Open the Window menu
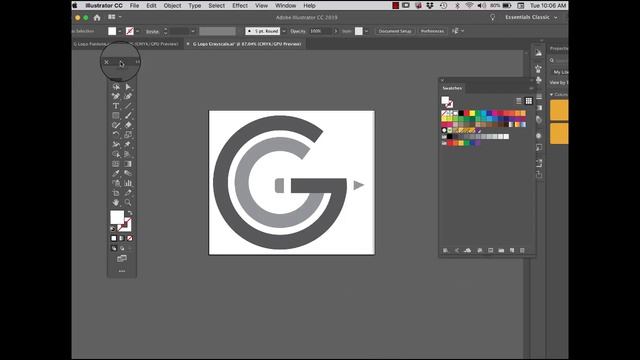640x360 pixels. pos(285,6)
